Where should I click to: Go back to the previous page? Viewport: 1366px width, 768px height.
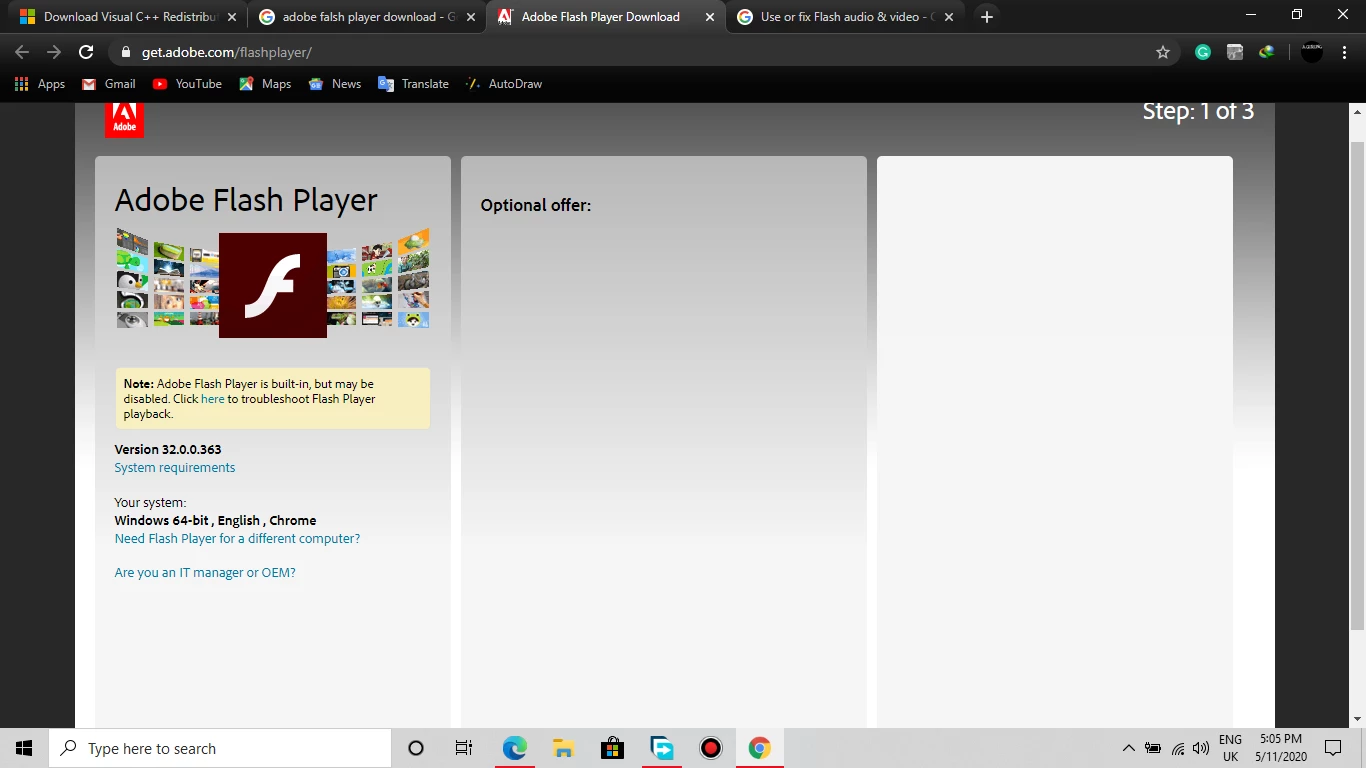[x=22, y=52]
